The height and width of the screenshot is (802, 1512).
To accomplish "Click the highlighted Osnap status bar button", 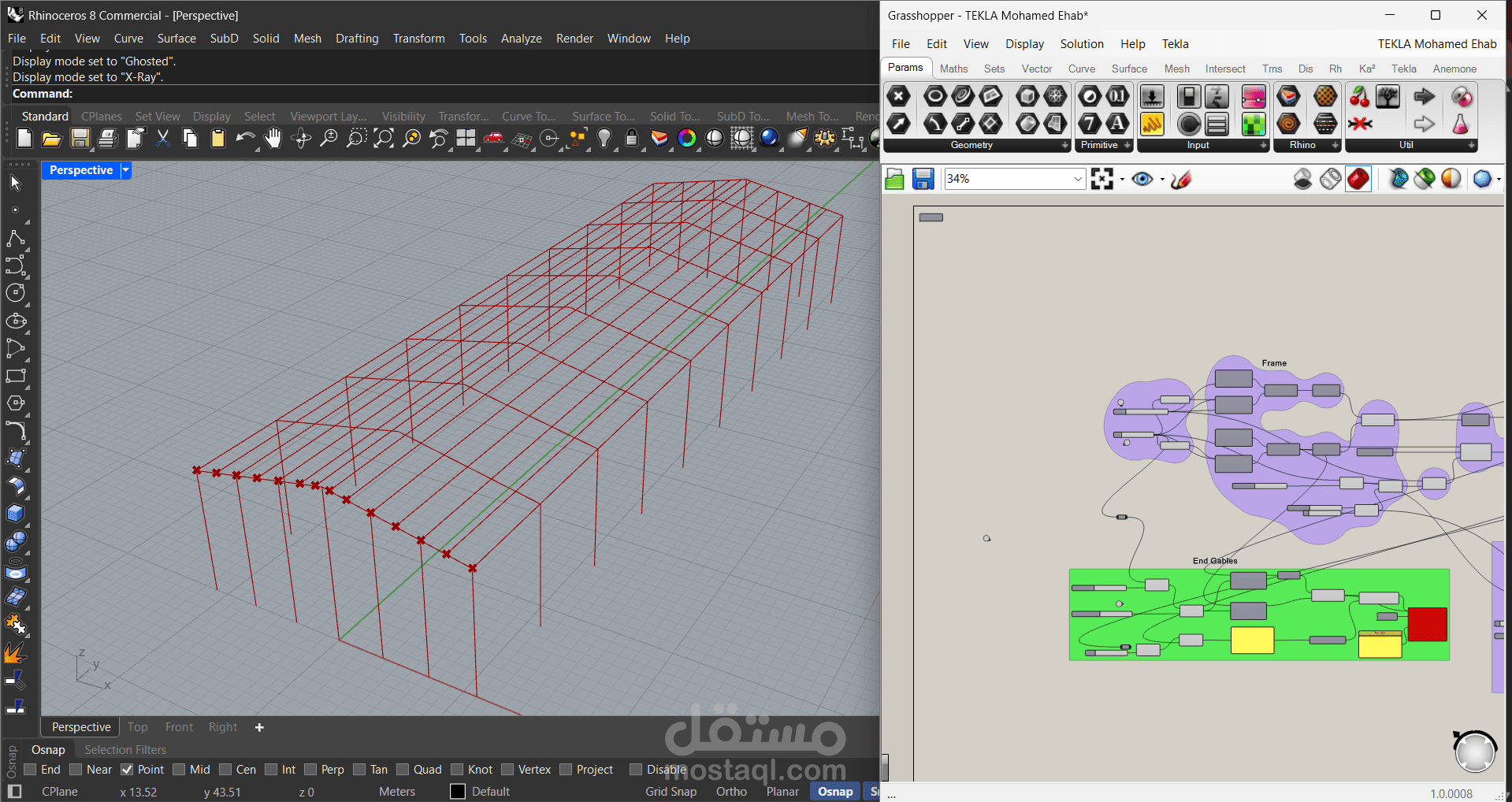I will click(x=835, y=792).
